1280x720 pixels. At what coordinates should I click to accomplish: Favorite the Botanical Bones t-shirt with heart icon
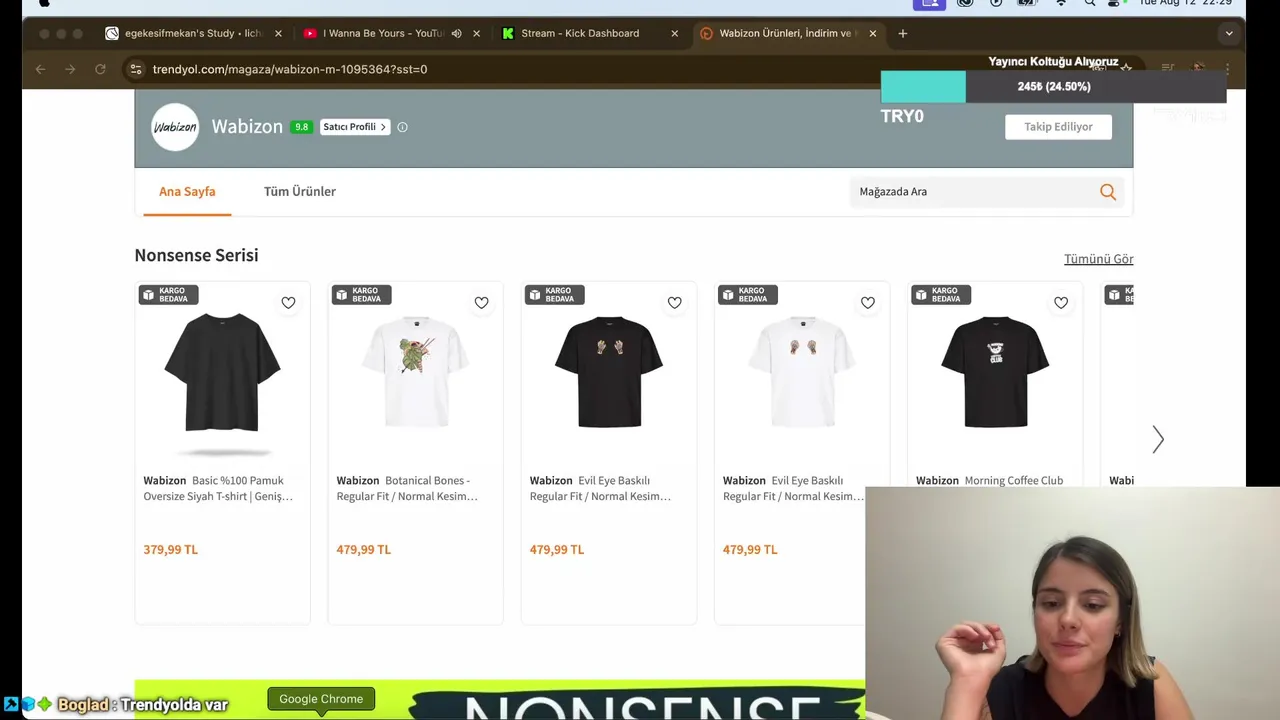481,303
